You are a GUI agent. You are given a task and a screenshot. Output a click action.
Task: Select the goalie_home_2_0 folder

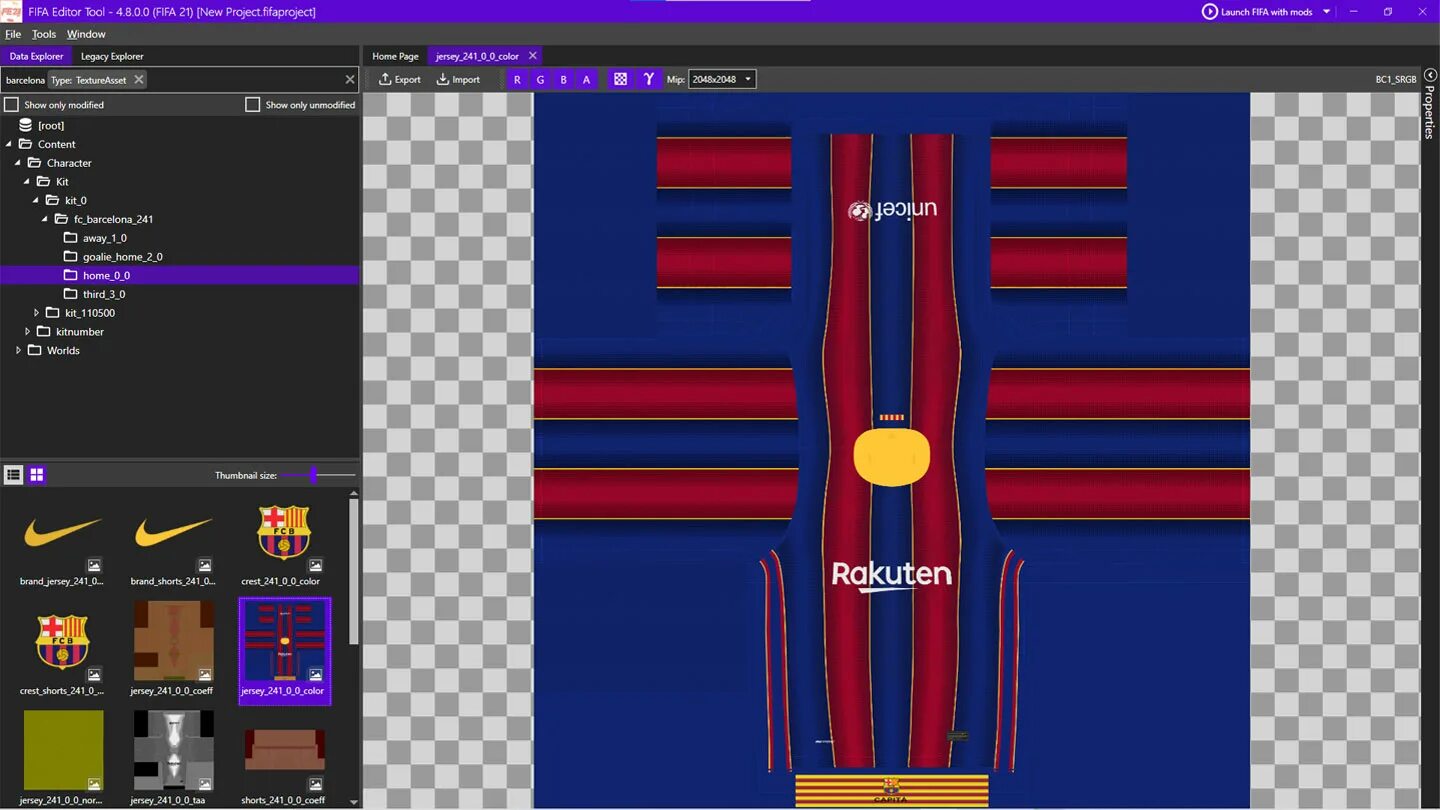(x=122, y=257)
